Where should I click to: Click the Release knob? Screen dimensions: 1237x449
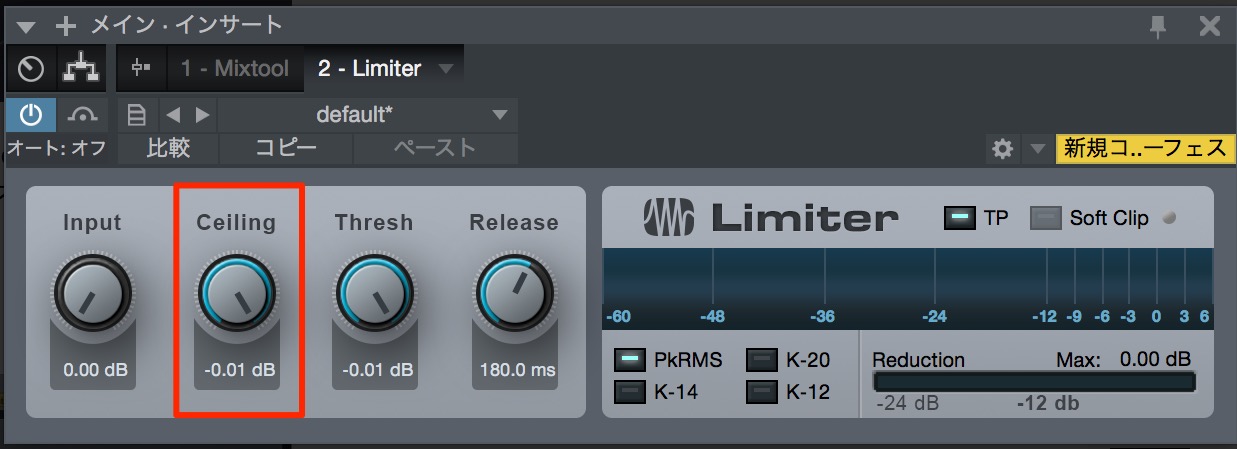pyautogui.click(x=513, y=294)
